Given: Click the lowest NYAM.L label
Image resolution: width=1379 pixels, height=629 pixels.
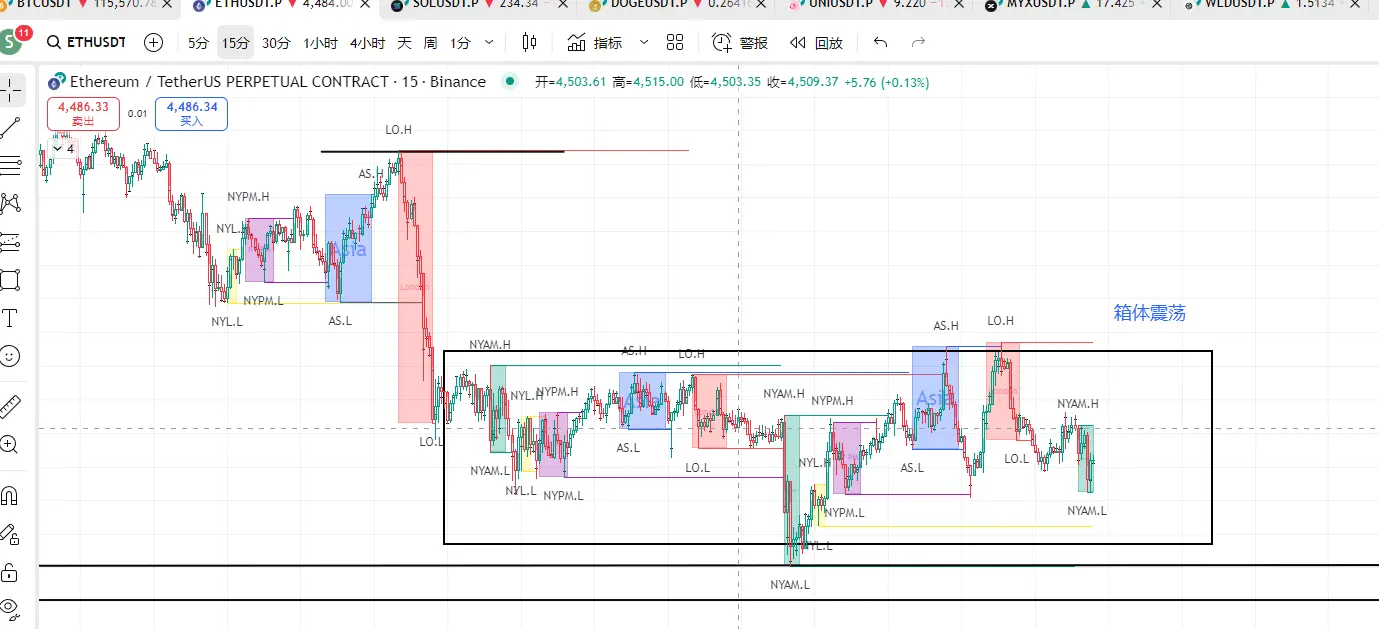Looking at the screenshot, I should (x=790, y=585).
